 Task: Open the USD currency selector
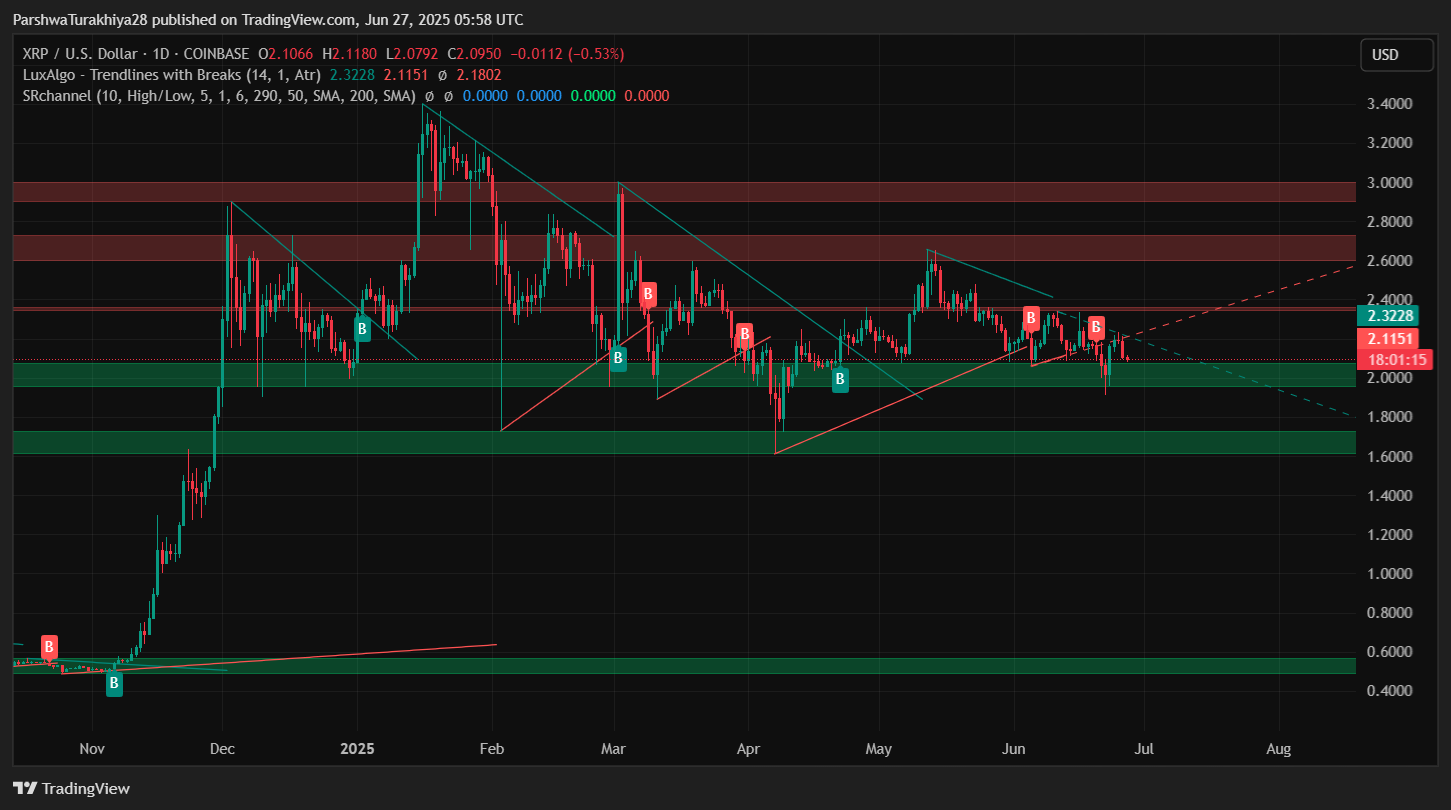1396,55
